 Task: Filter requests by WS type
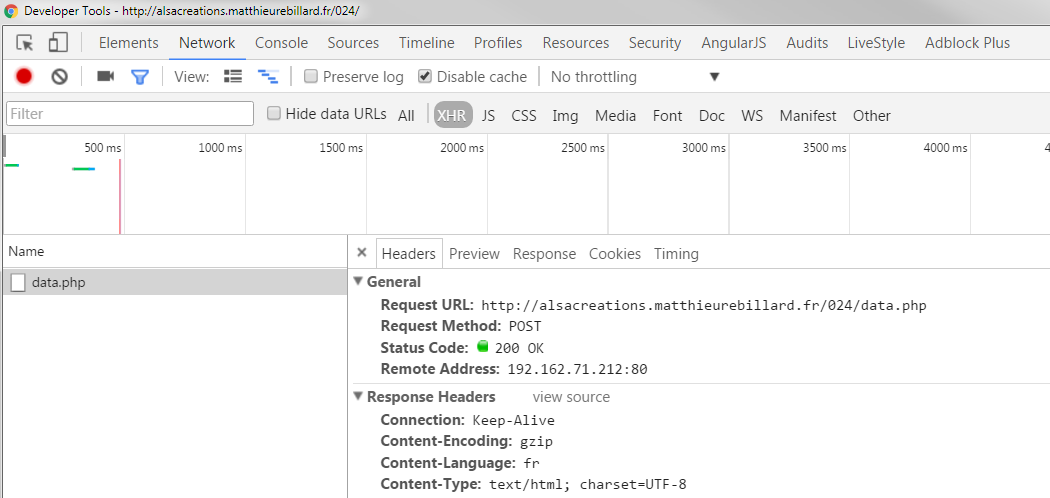752,116
